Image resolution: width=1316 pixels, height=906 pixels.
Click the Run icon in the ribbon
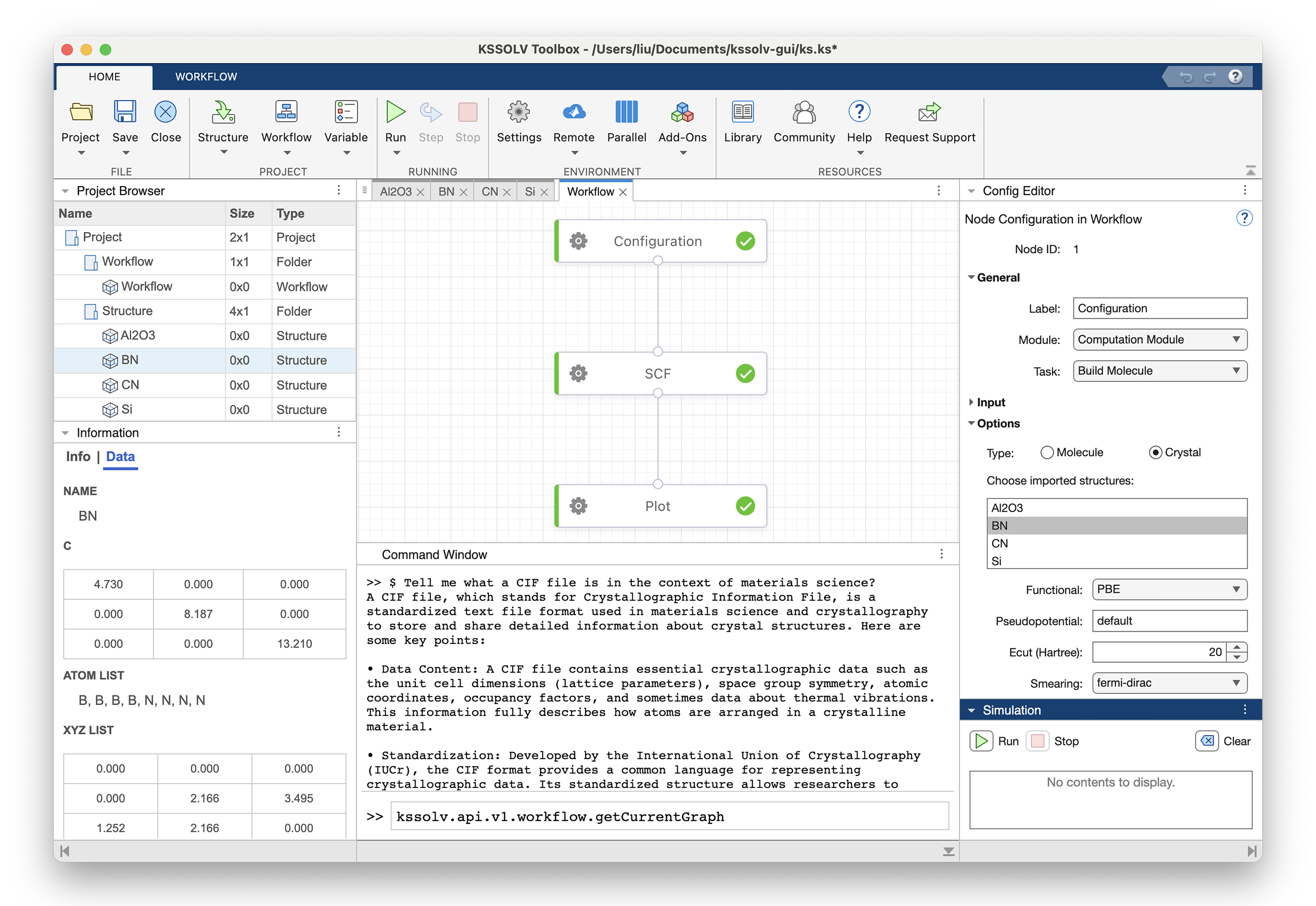tap(395, 113)
